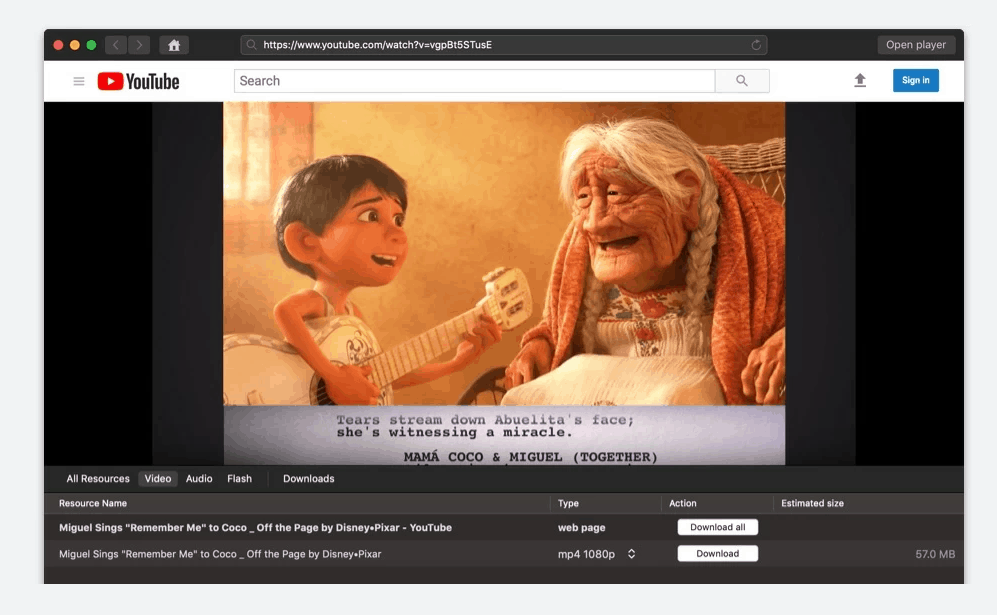
Task: Open the home page via house icon
Action: pos(174,45)
